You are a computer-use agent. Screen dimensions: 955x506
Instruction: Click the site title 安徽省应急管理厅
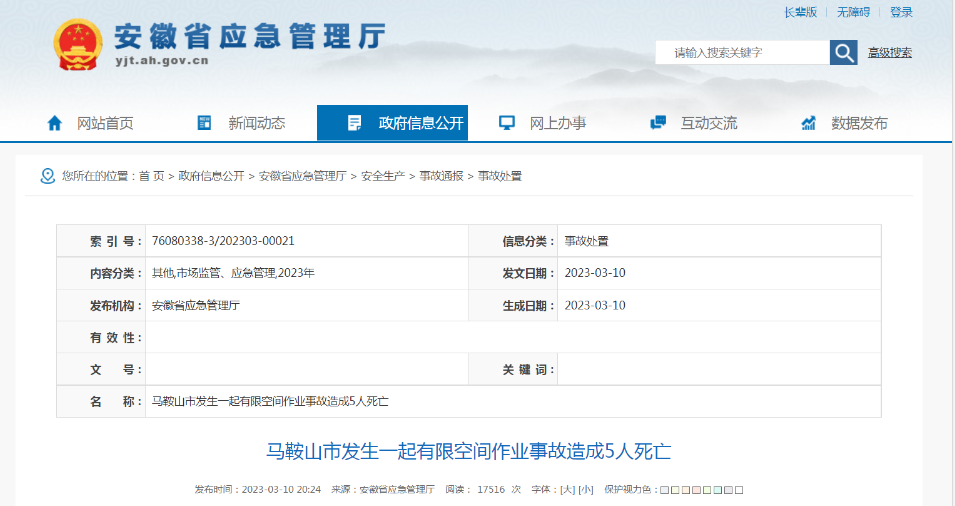coord(250,37)
